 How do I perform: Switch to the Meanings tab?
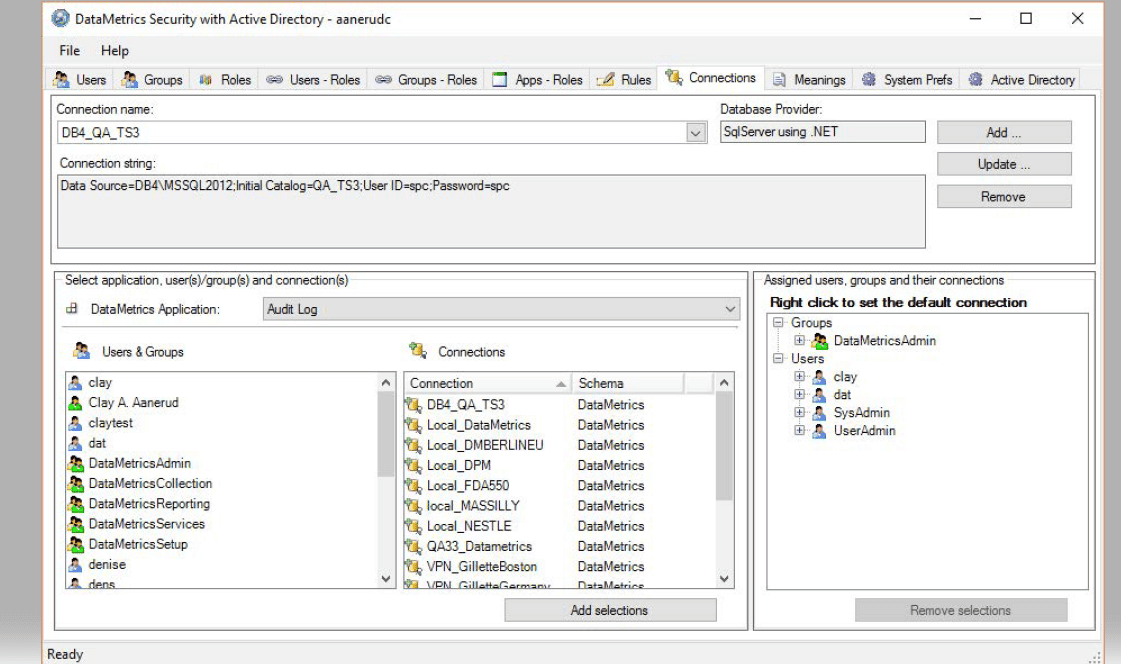(809, 79)
